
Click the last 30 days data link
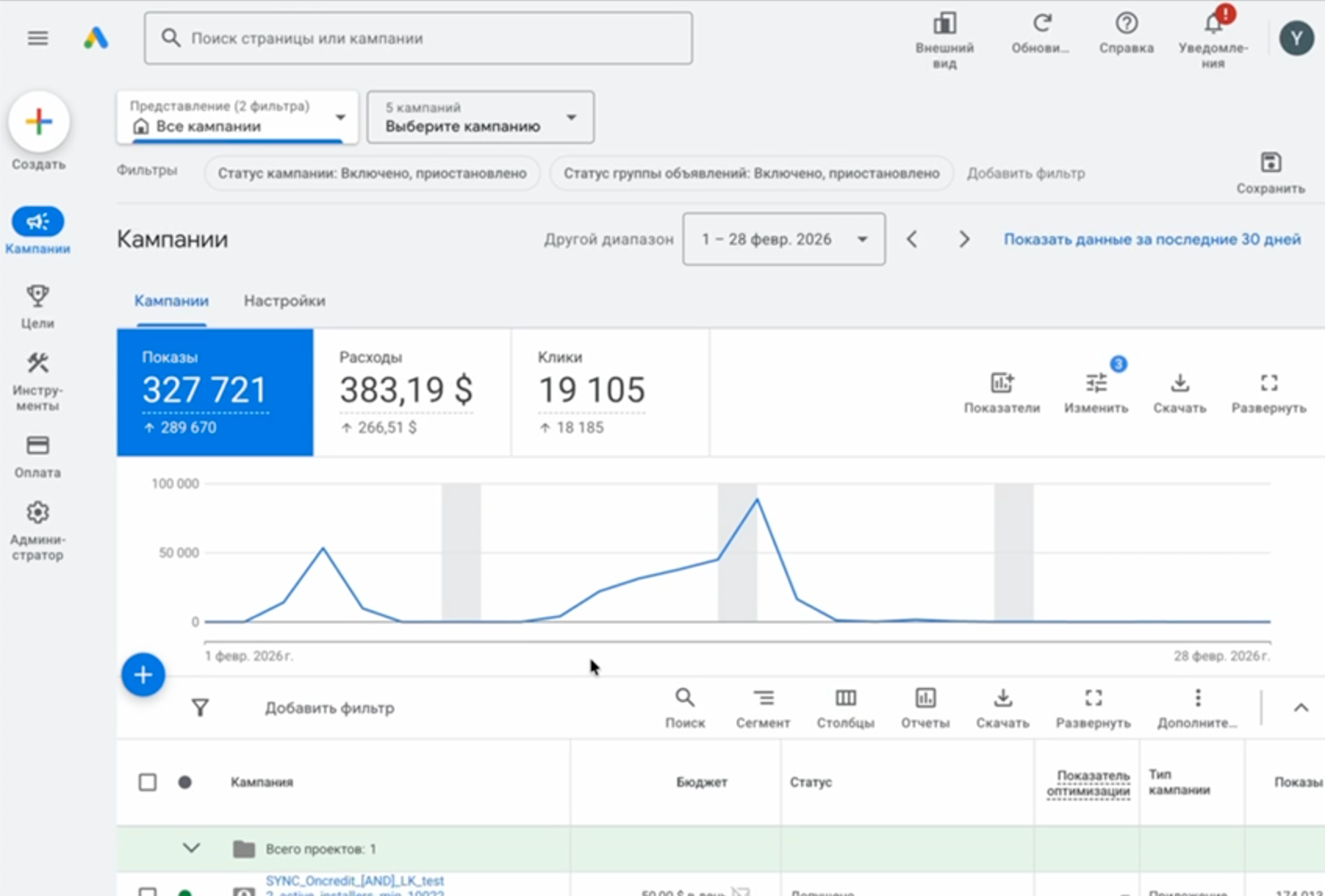click(x=1152, y=239)
